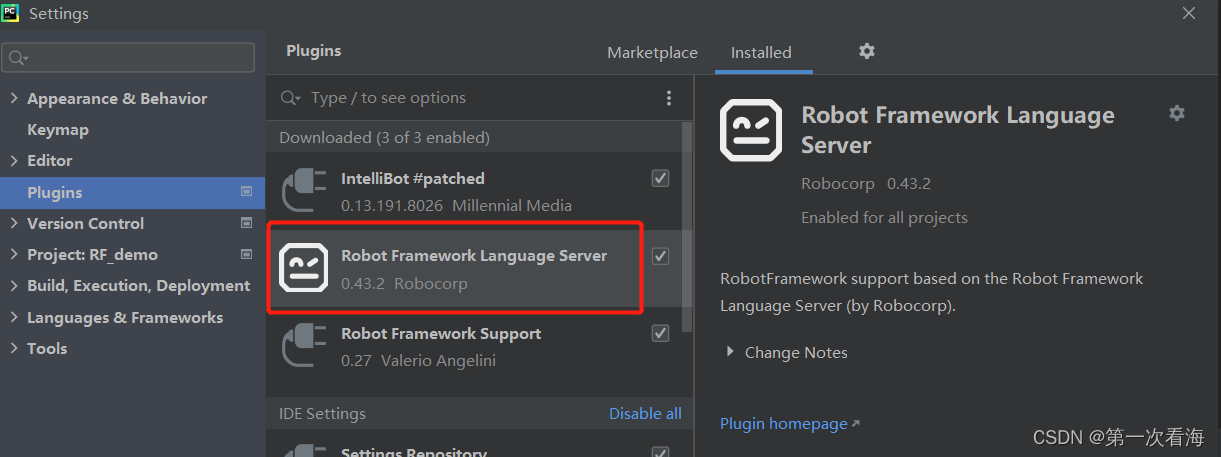Click the Robocorp 0.43.2 vendor text in details
The height and width of the screenshot is (457, 1221).
point(866,184)
